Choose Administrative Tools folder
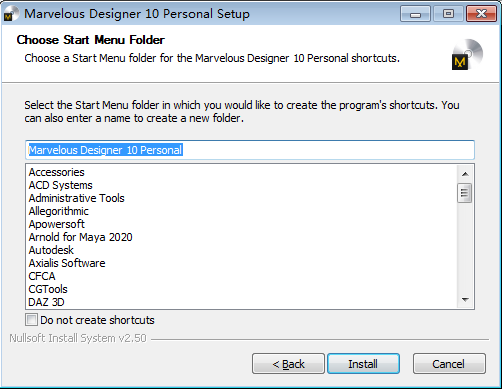 point(76,198)
